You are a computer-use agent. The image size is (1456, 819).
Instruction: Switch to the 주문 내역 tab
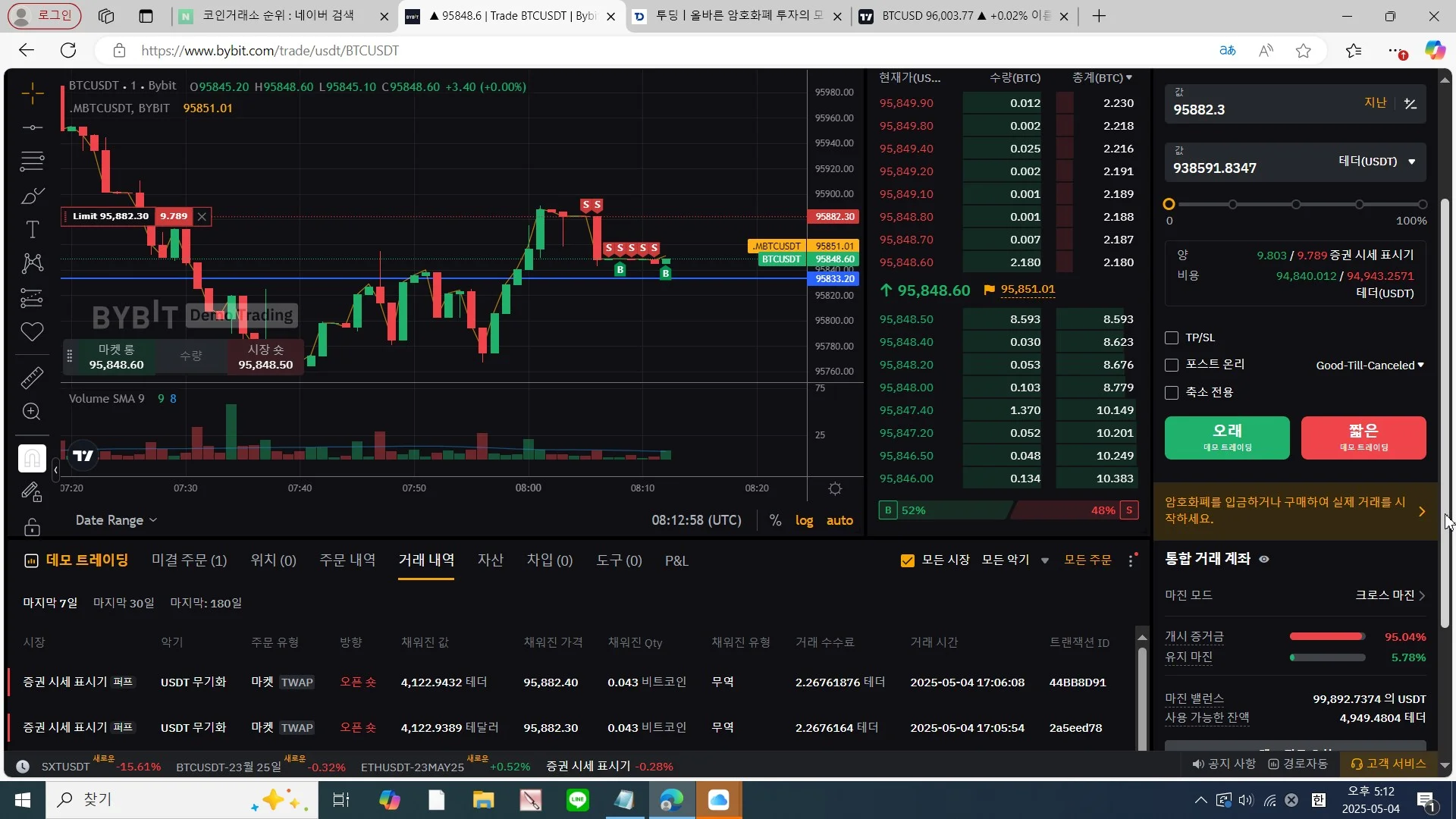pyautogui.click(x=347, y=560)
